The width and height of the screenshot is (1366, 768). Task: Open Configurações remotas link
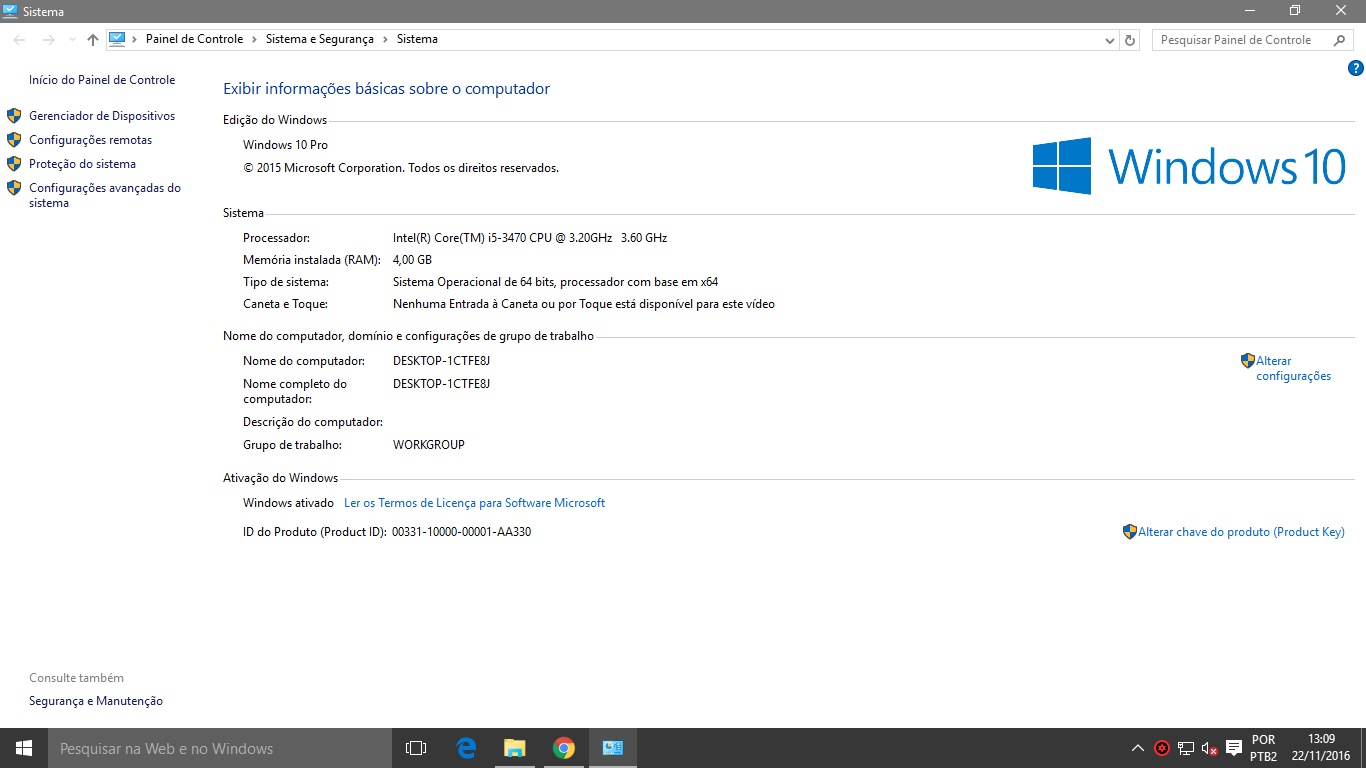(91, 140)
